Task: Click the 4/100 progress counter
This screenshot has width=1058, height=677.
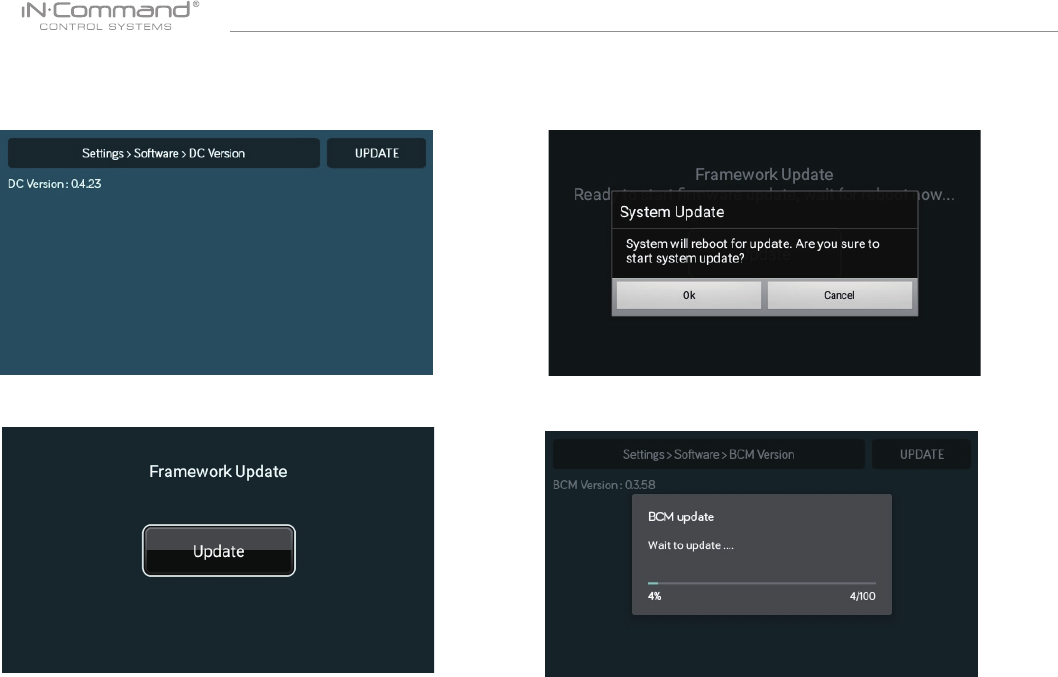Action: 862,596
